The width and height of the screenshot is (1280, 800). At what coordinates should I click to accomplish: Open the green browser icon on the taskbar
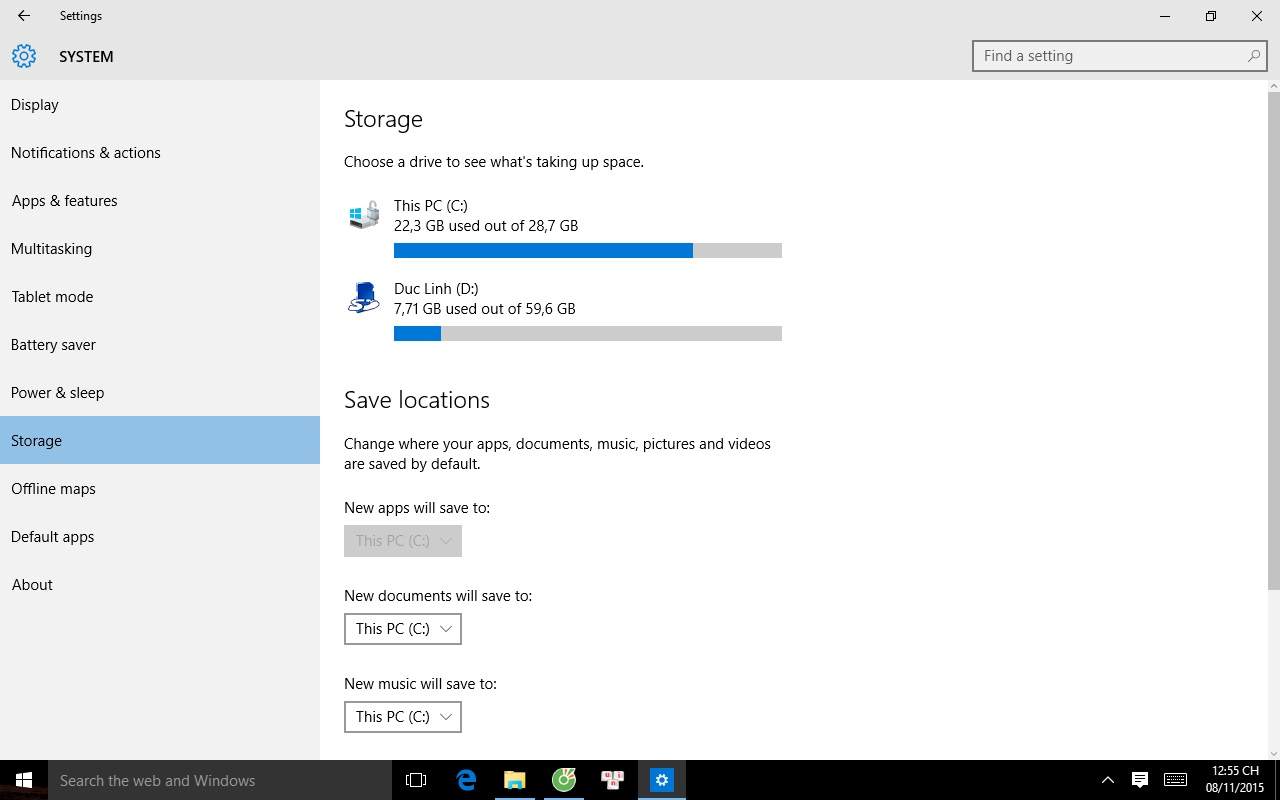click(564, 780)
